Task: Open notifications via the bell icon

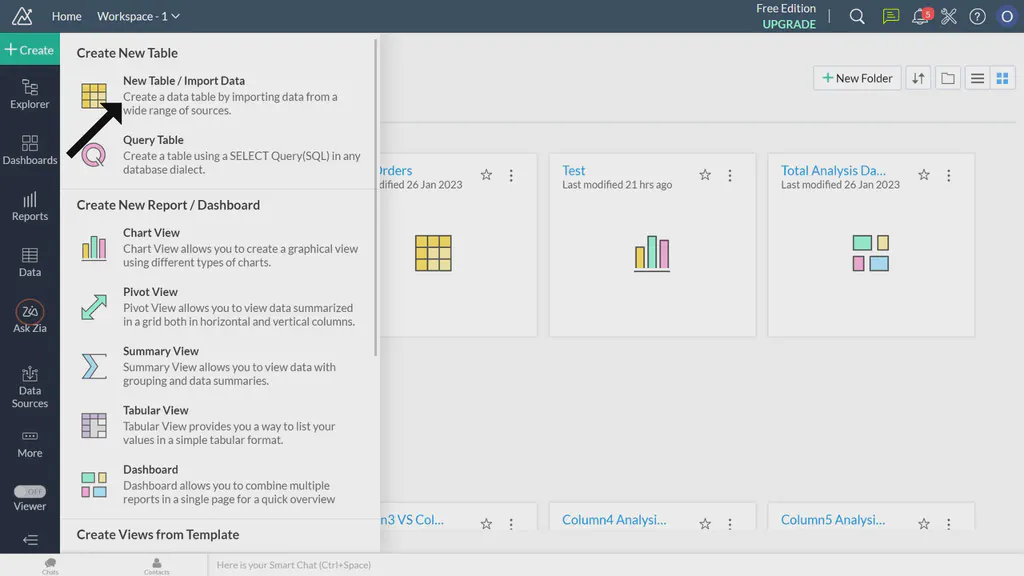Action: [x=920, y=16]
